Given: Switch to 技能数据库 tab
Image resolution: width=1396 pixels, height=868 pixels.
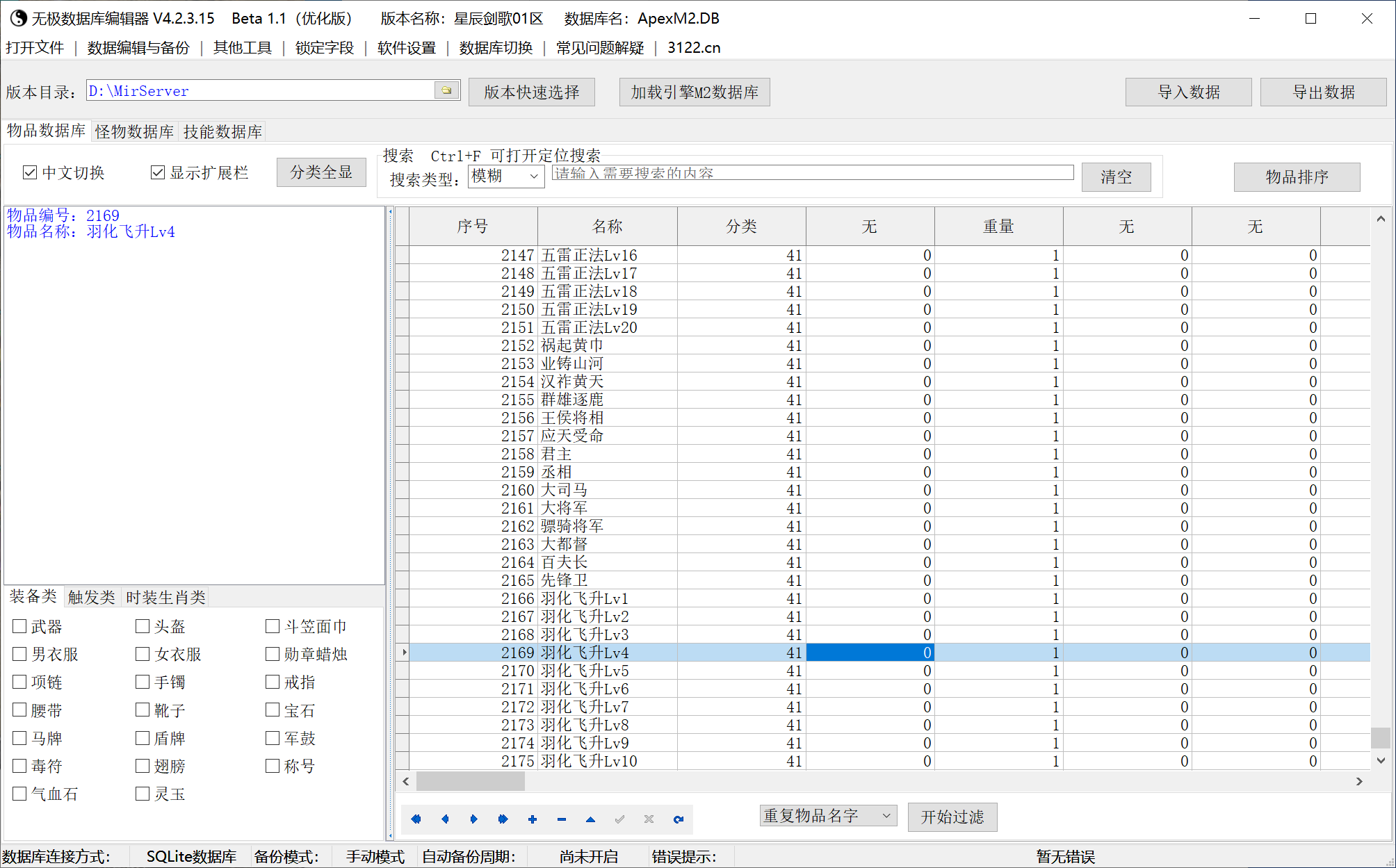Looking at the screenshot, I should (x=222, y=131).
